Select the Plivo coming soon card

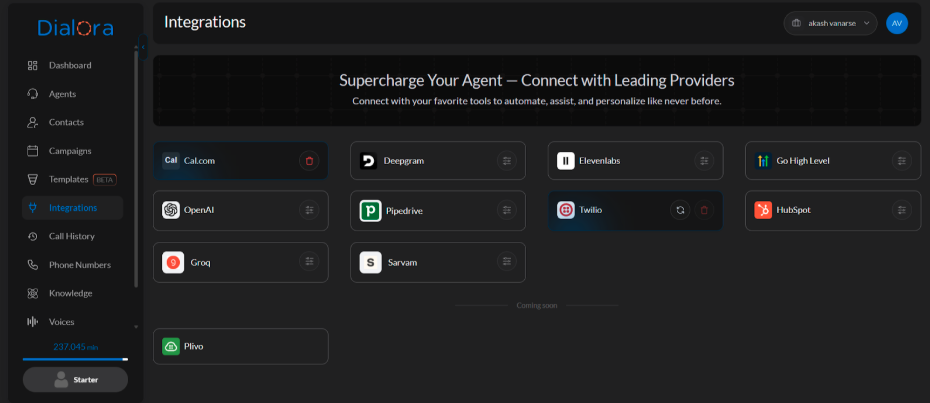click(240, 346)
